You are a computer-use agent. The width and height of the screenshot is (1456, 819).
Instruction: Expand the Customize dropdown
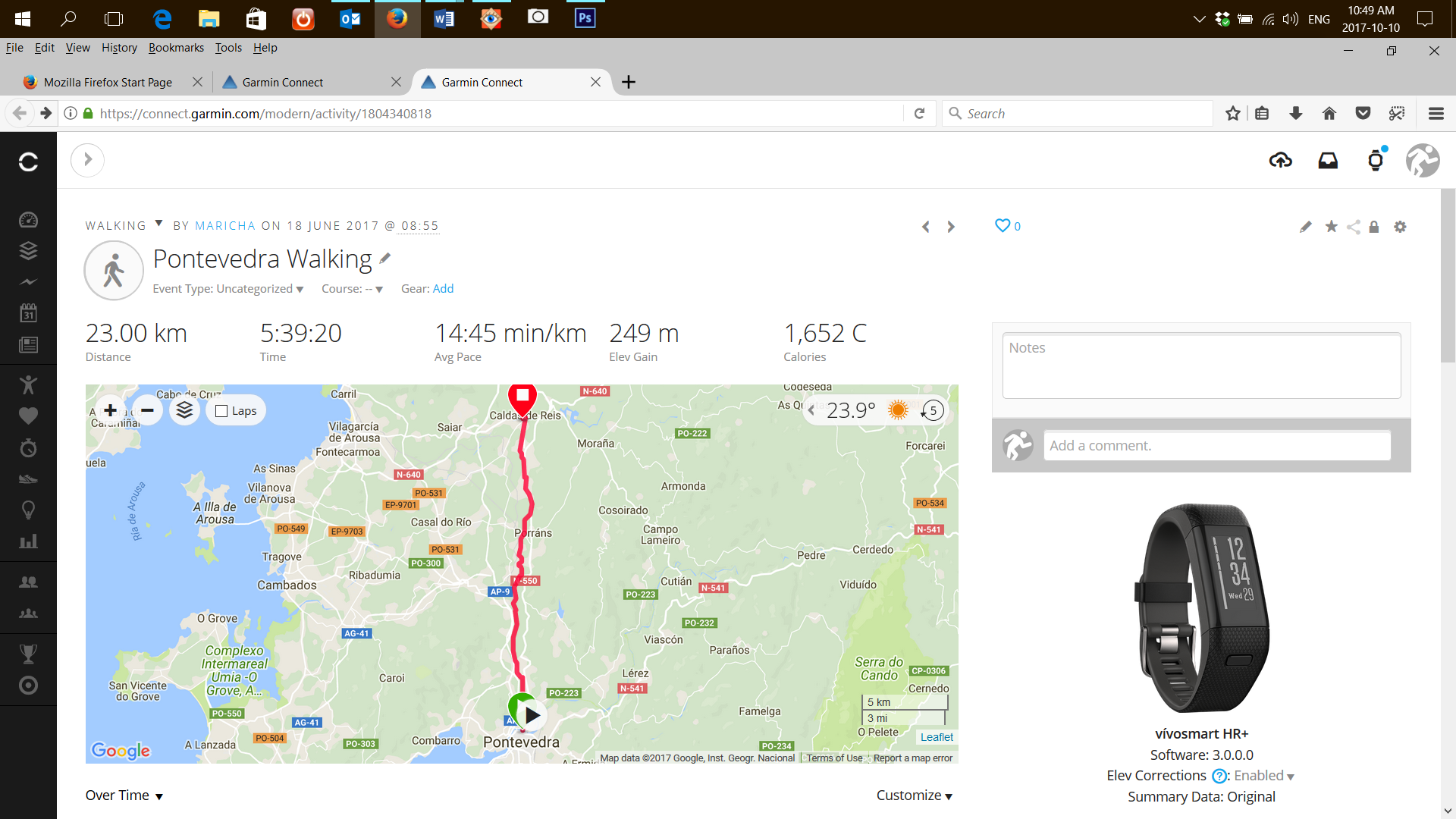915,795
